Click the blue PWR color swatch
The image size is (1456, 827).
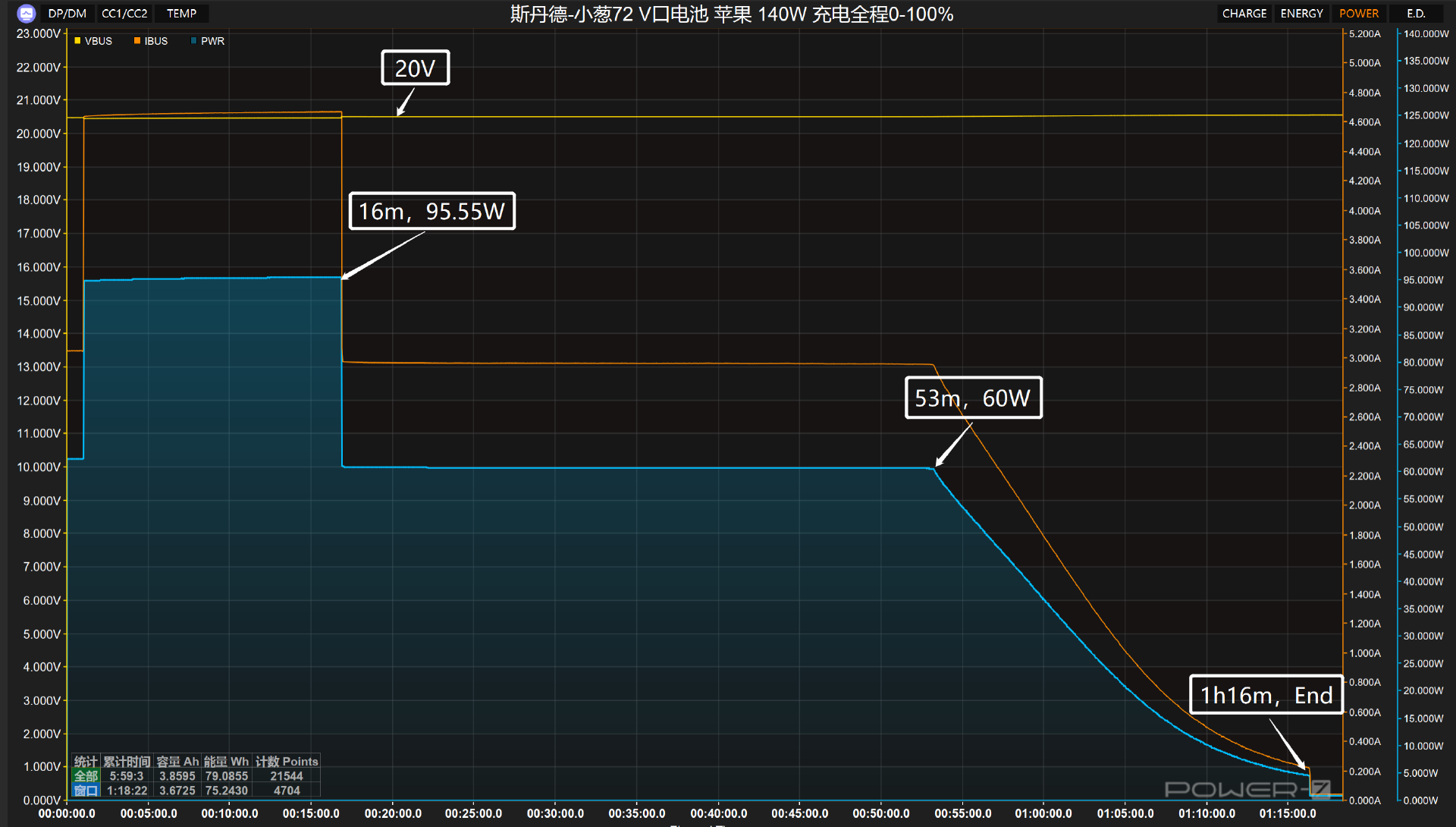(x=194, y=41)
